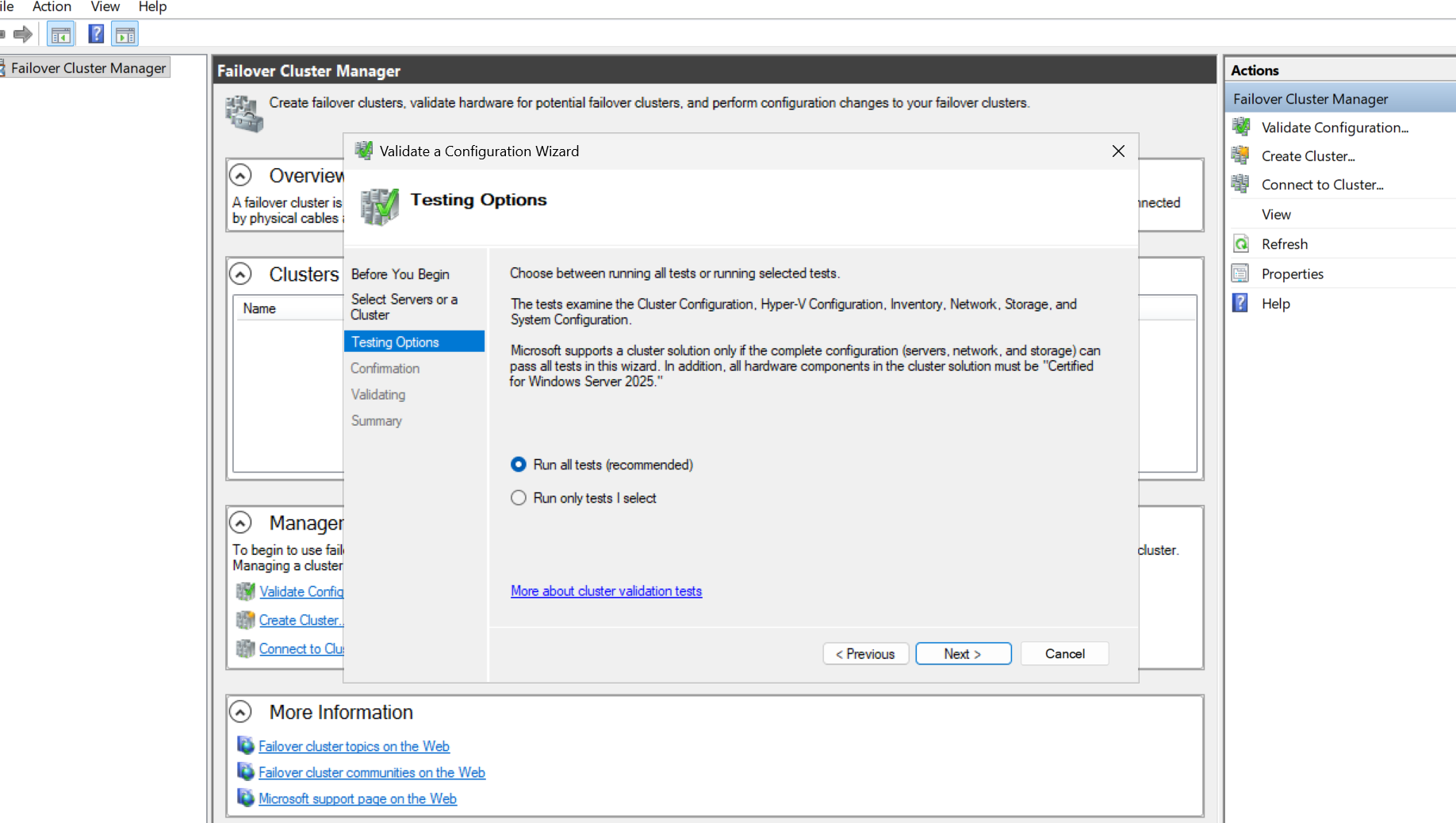Click Create Cluster link in Management section
This screenshot has width=1456, height=823.
301,620
